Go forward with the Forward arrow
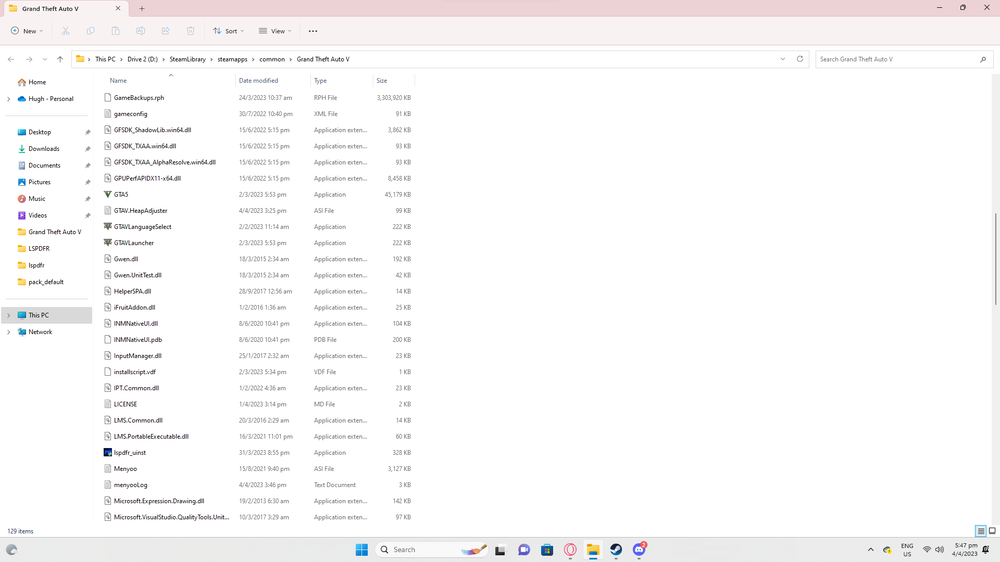Viewport: 1000px width, 562px height. tap(29, 59)
